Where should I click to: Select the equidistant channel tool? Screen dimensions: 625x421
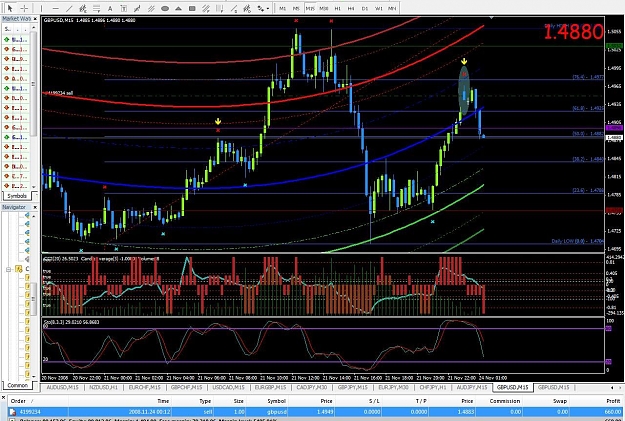[83, 8]
